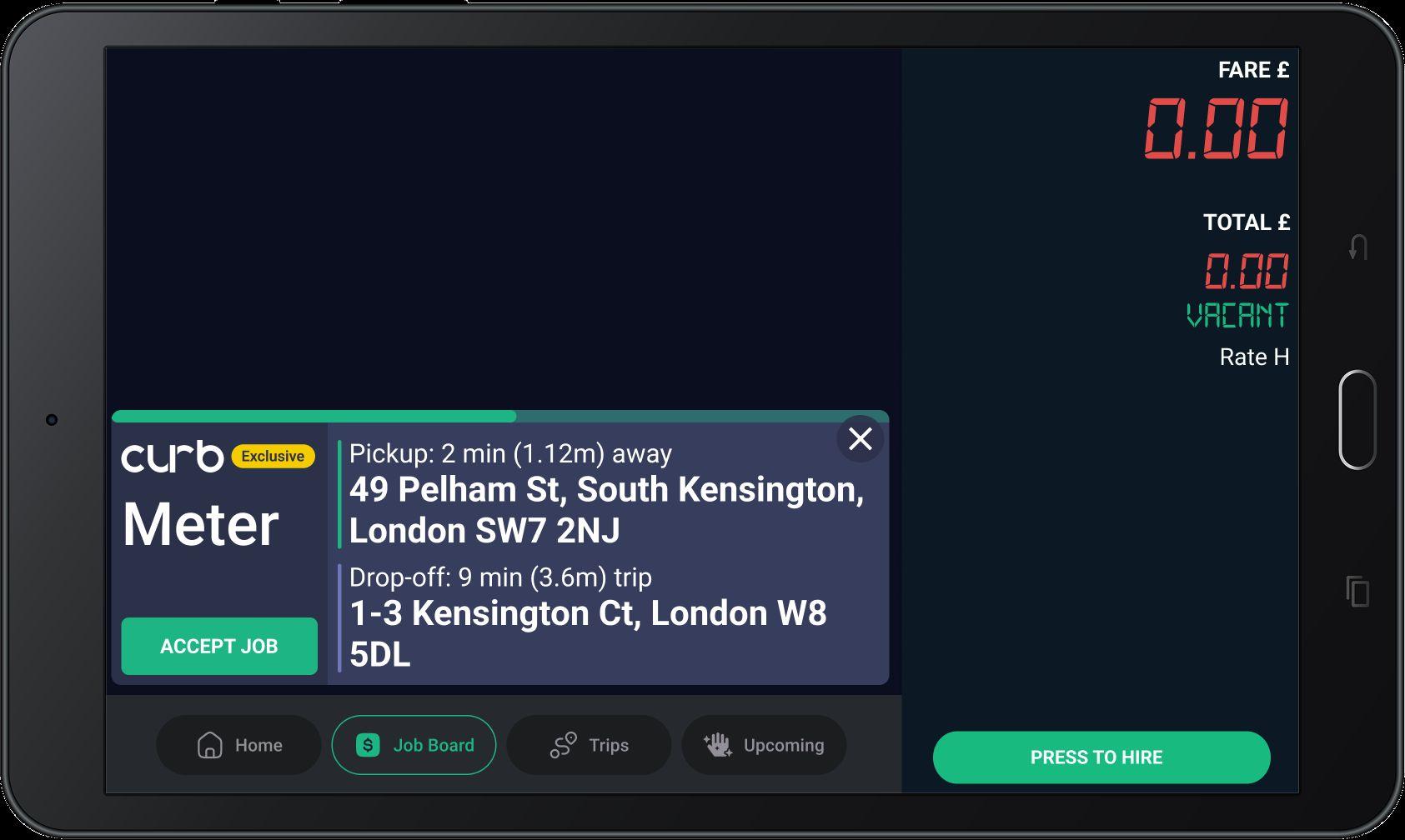Tap the yellow Exclusive badge

pos(273,456)
